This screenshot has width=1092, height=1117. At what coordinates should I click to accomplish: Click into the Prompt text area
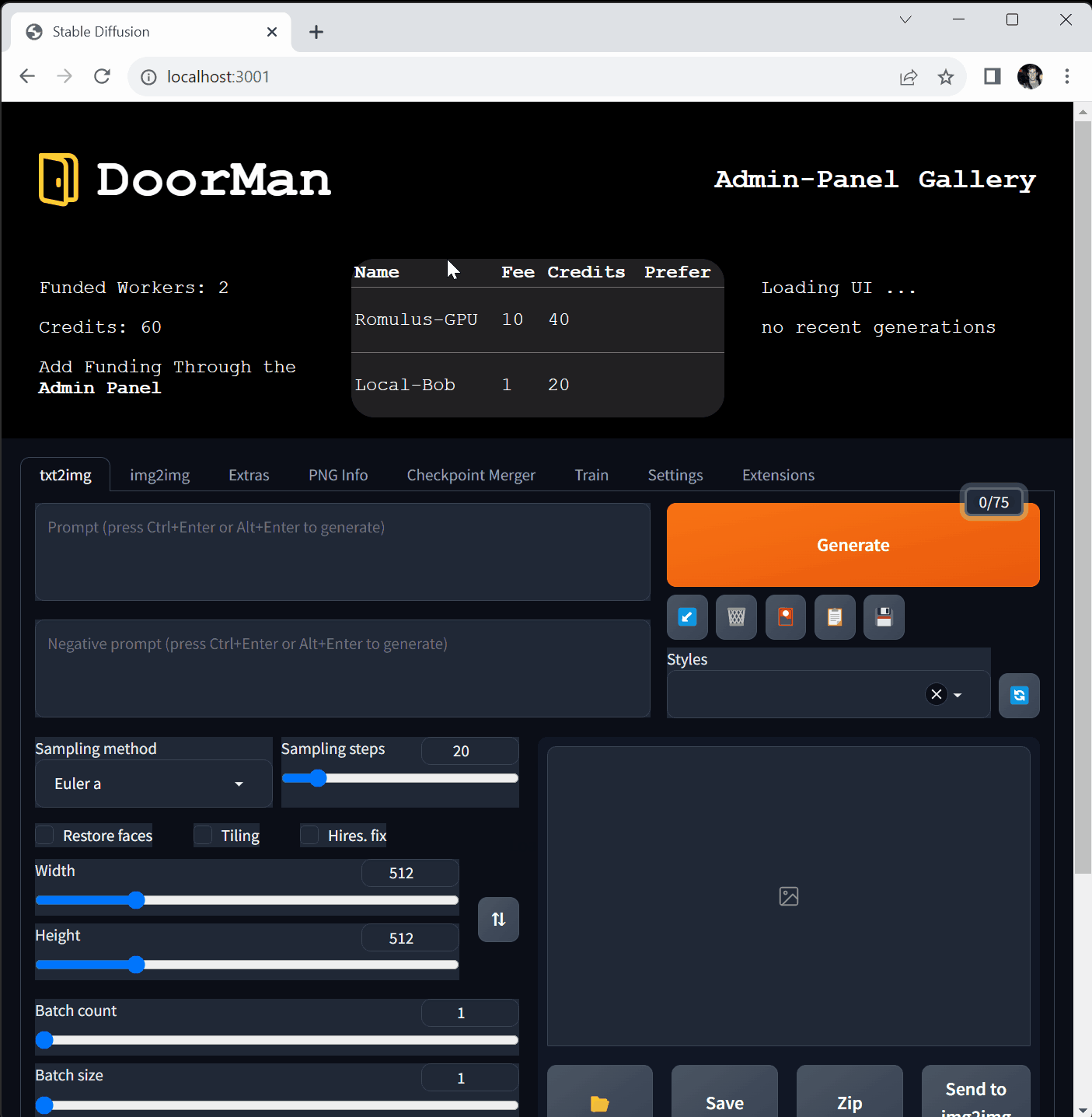click(343, 552)
